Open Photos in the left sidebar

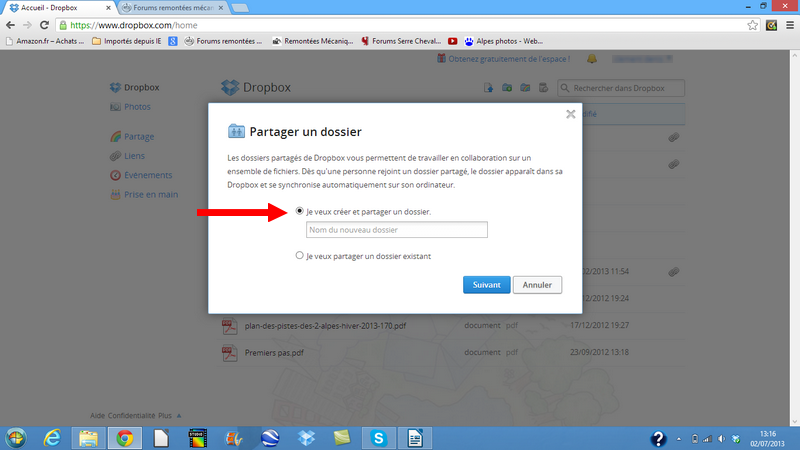pos(130,107)
